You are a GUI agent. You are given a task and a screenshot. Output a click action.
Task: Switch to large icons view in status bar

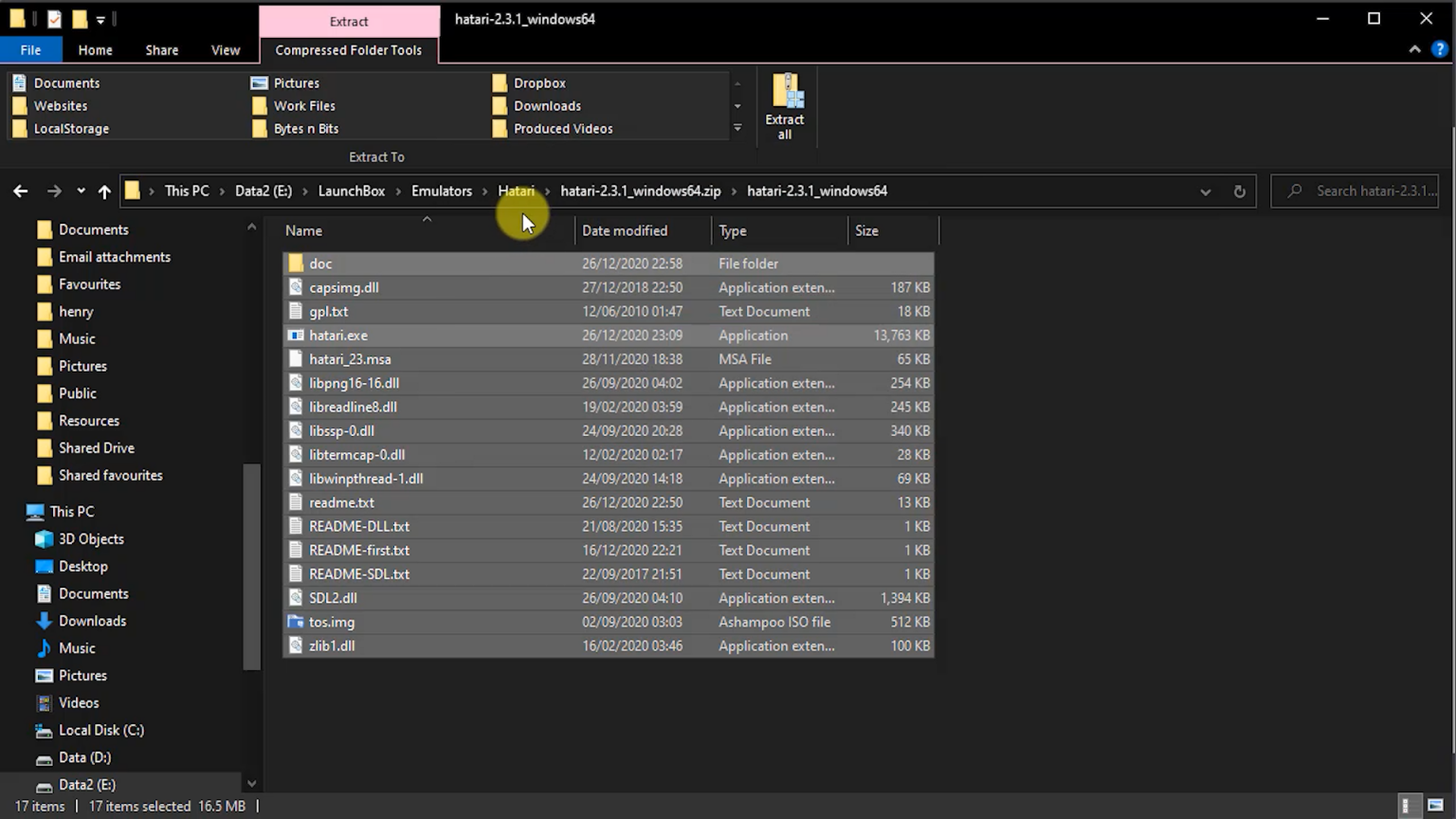point(1435,806)
